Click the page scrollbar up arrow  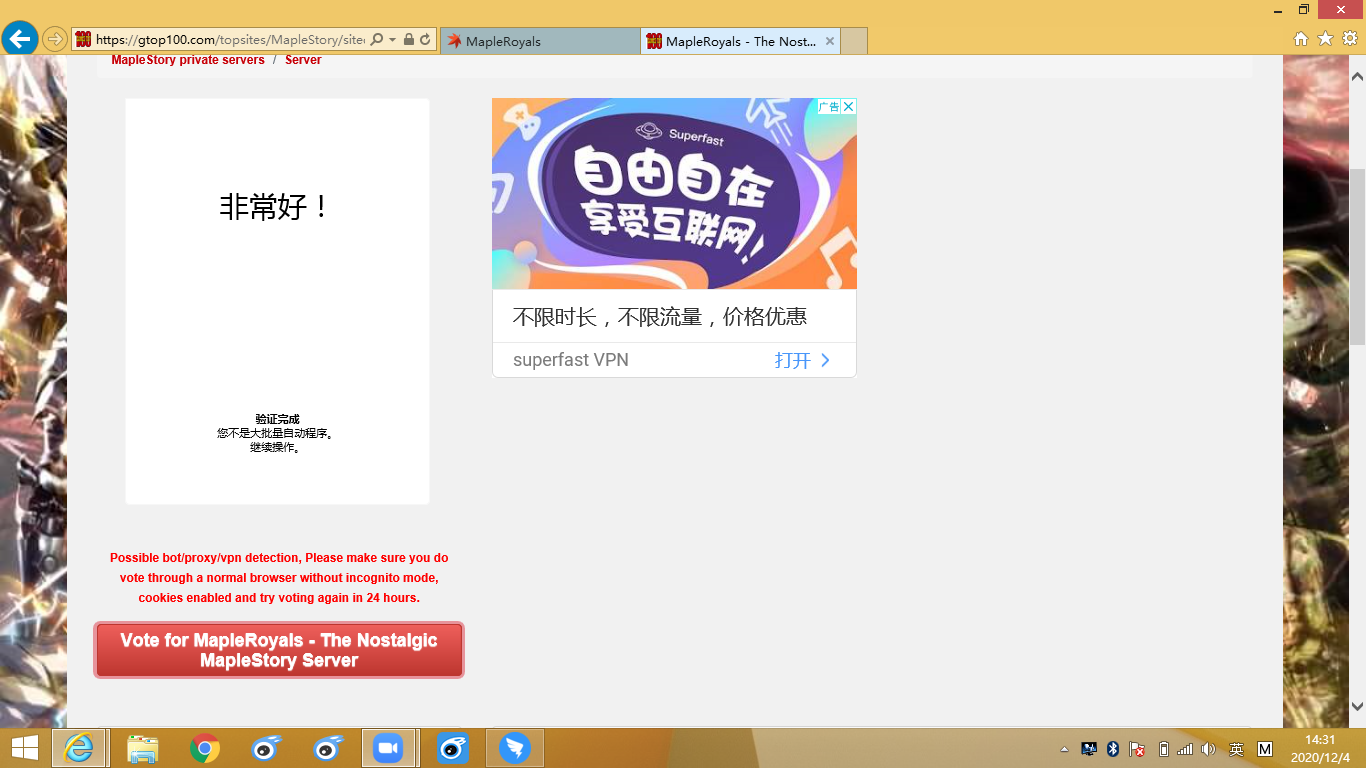coord(1357,76)
